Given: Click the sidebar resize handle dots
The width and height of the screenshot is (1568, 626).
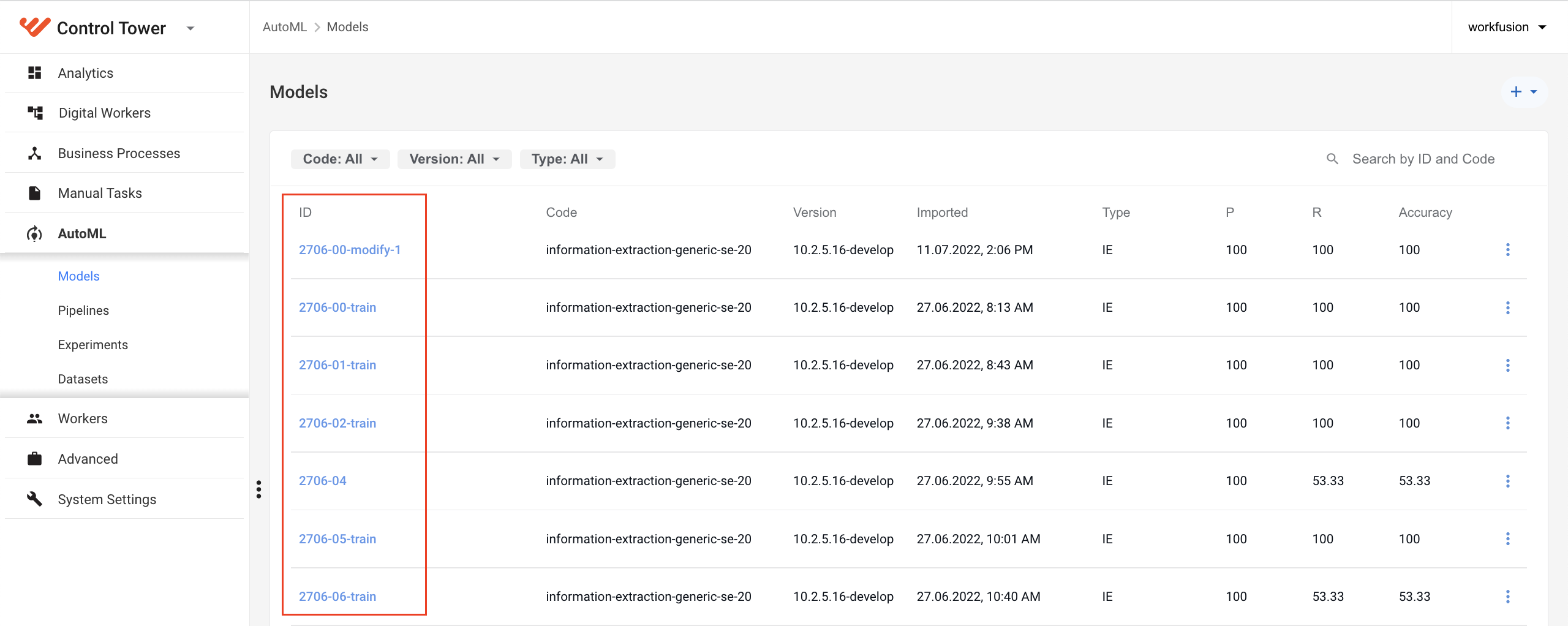Looking at the screenshot, I should tap(259, 489).
